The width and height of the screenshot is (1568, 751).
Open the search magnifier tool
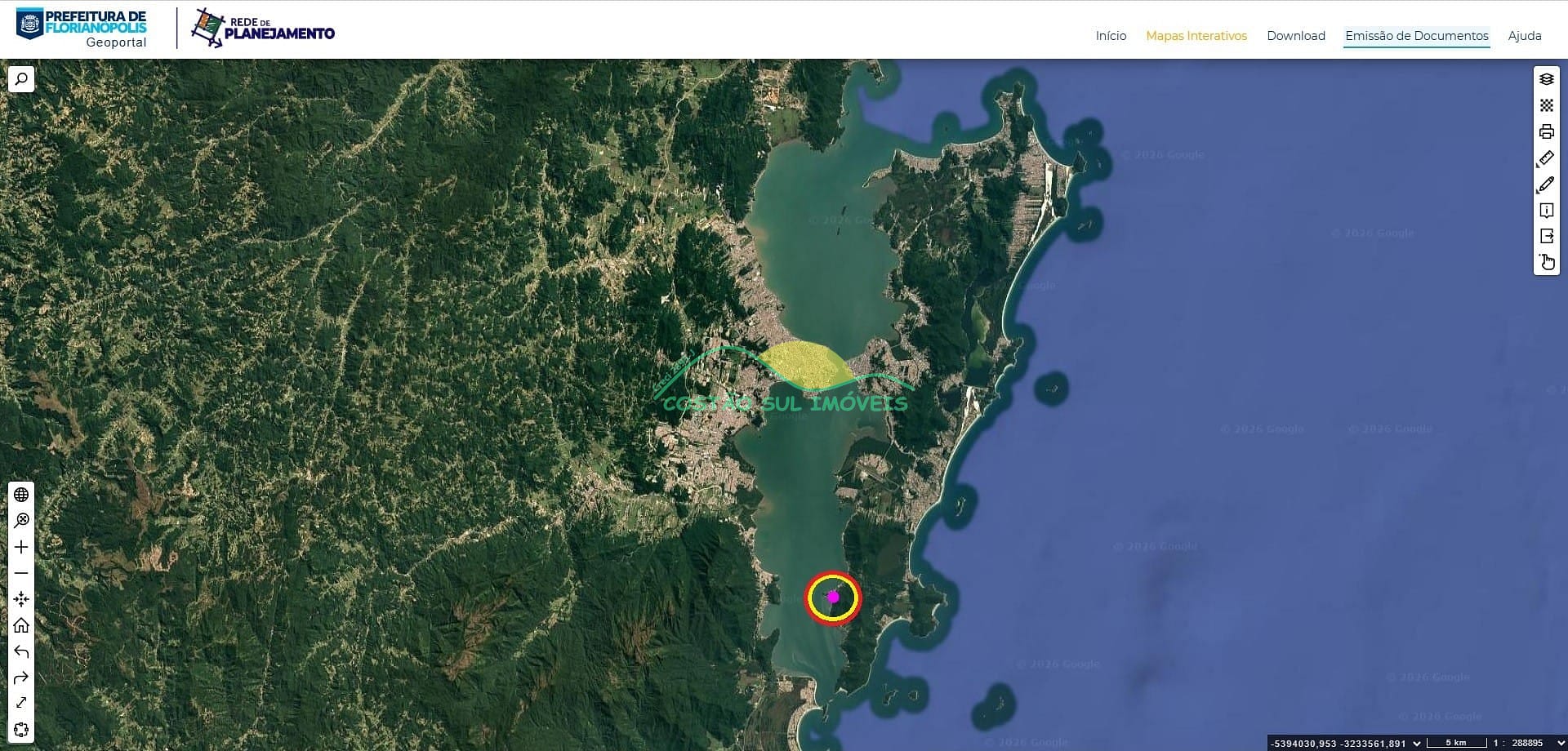click(21, 79)
